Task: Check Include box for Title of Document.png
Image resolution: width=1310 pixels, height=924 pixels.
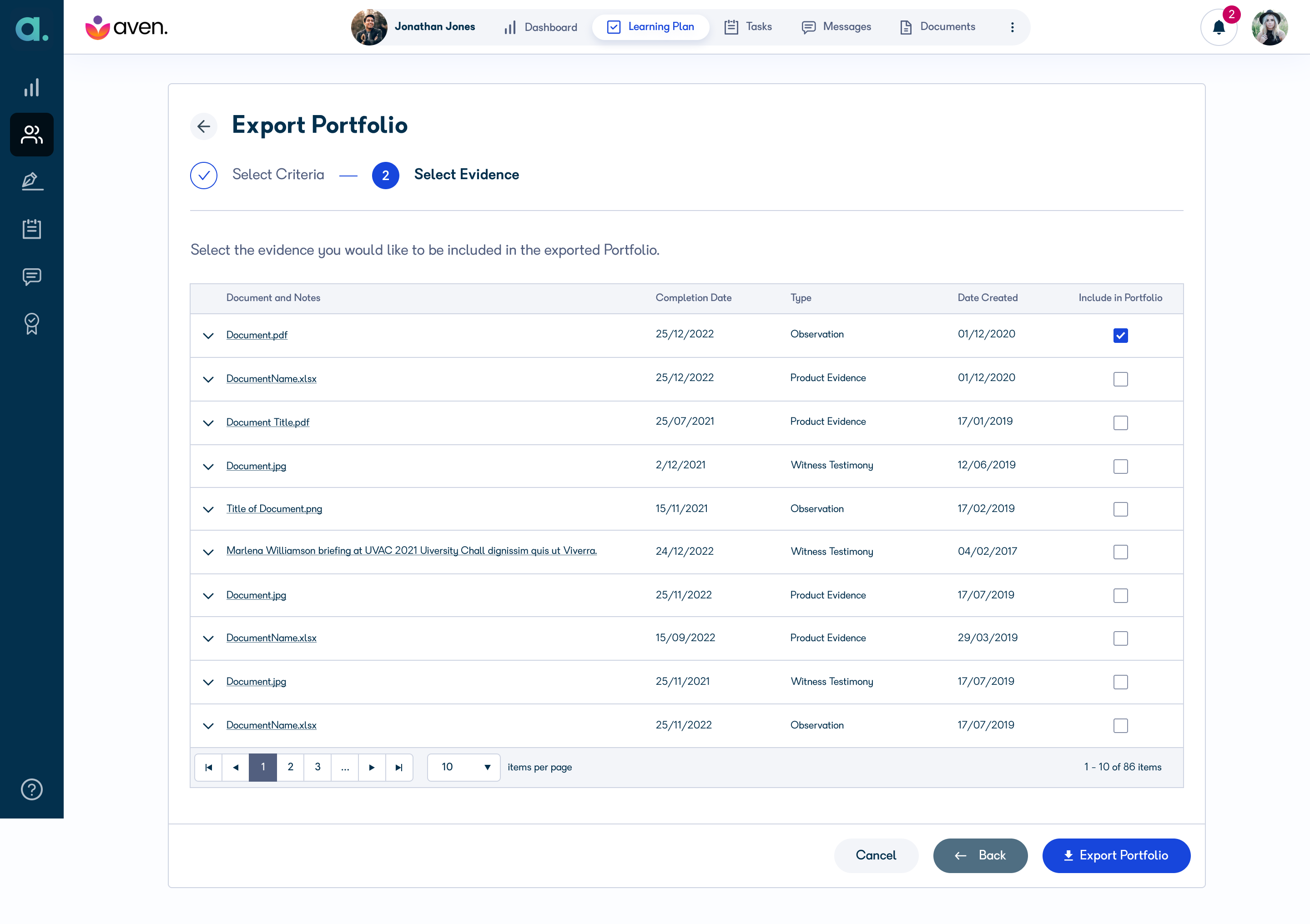Action: pyautogui.click(x=1121, y=509)
